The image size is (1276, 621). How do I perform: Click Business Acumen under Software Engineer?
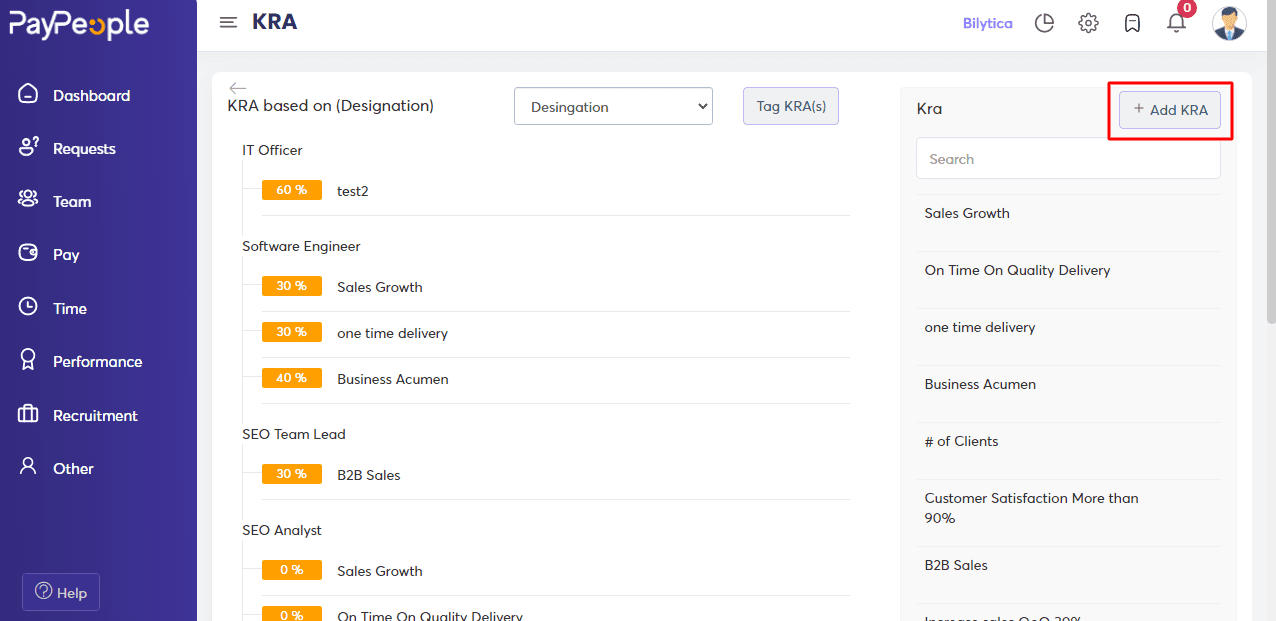[393, 379]
